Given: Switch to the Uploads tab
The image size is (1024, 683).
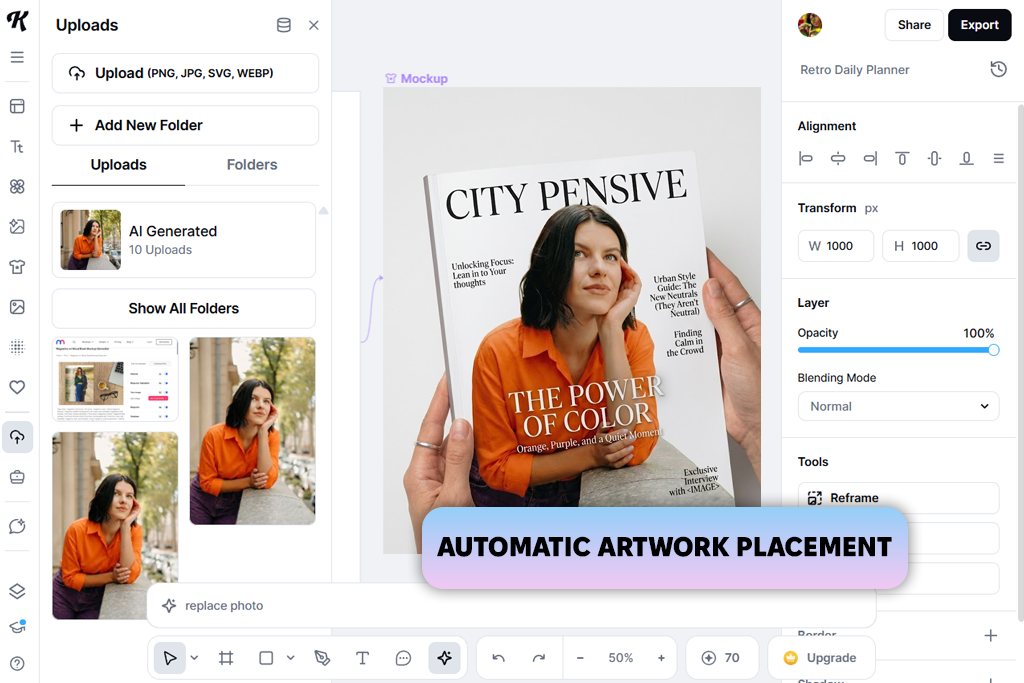Looking at the screenshot, I should click(118, 165).
